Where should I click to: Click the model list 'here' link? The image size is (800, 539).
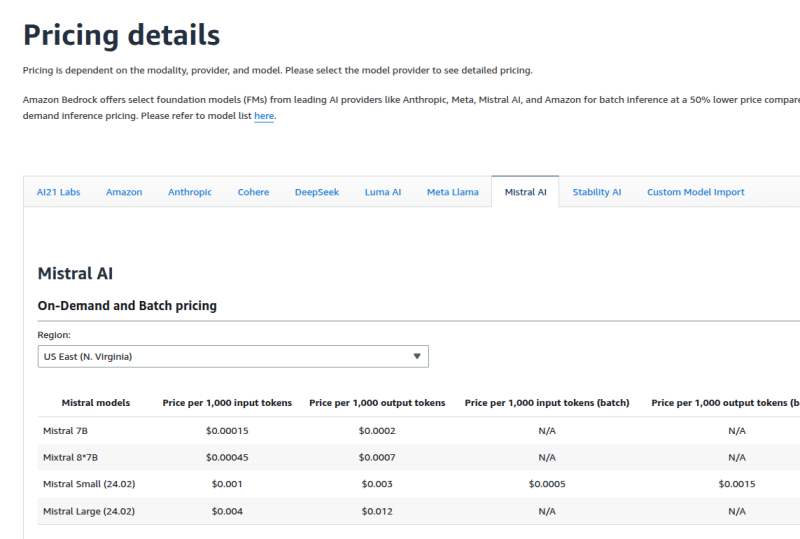click(x=264, y=116)
